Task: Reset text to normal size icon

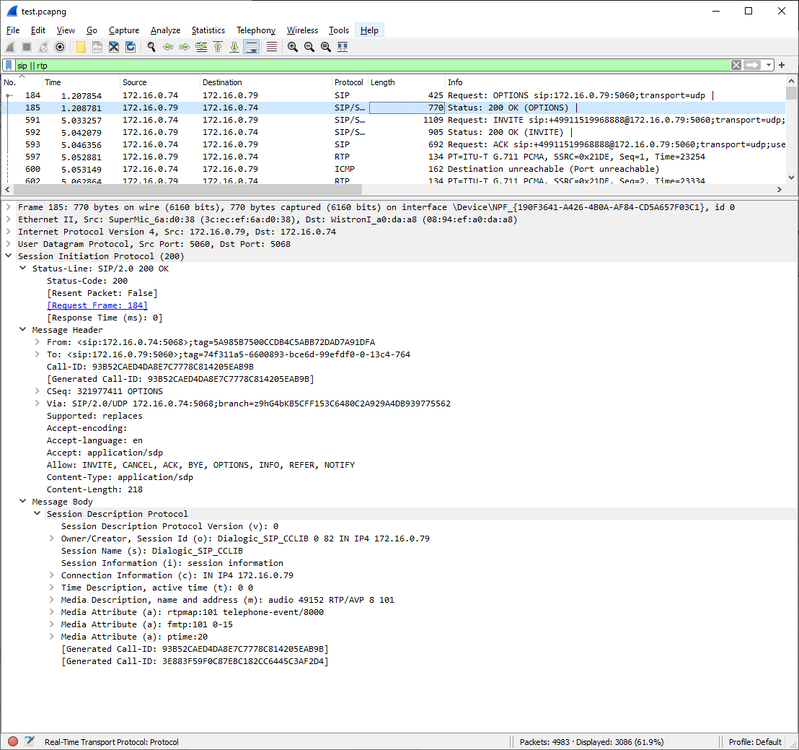Action: tap(326, 47)
